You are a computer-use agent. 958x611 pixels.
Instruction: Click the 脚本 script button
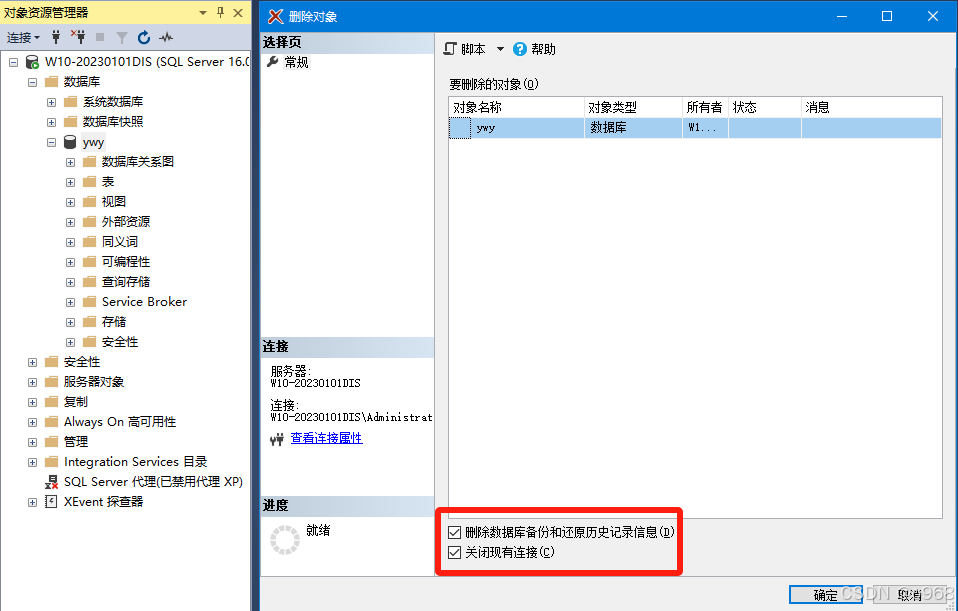(465, 49)
